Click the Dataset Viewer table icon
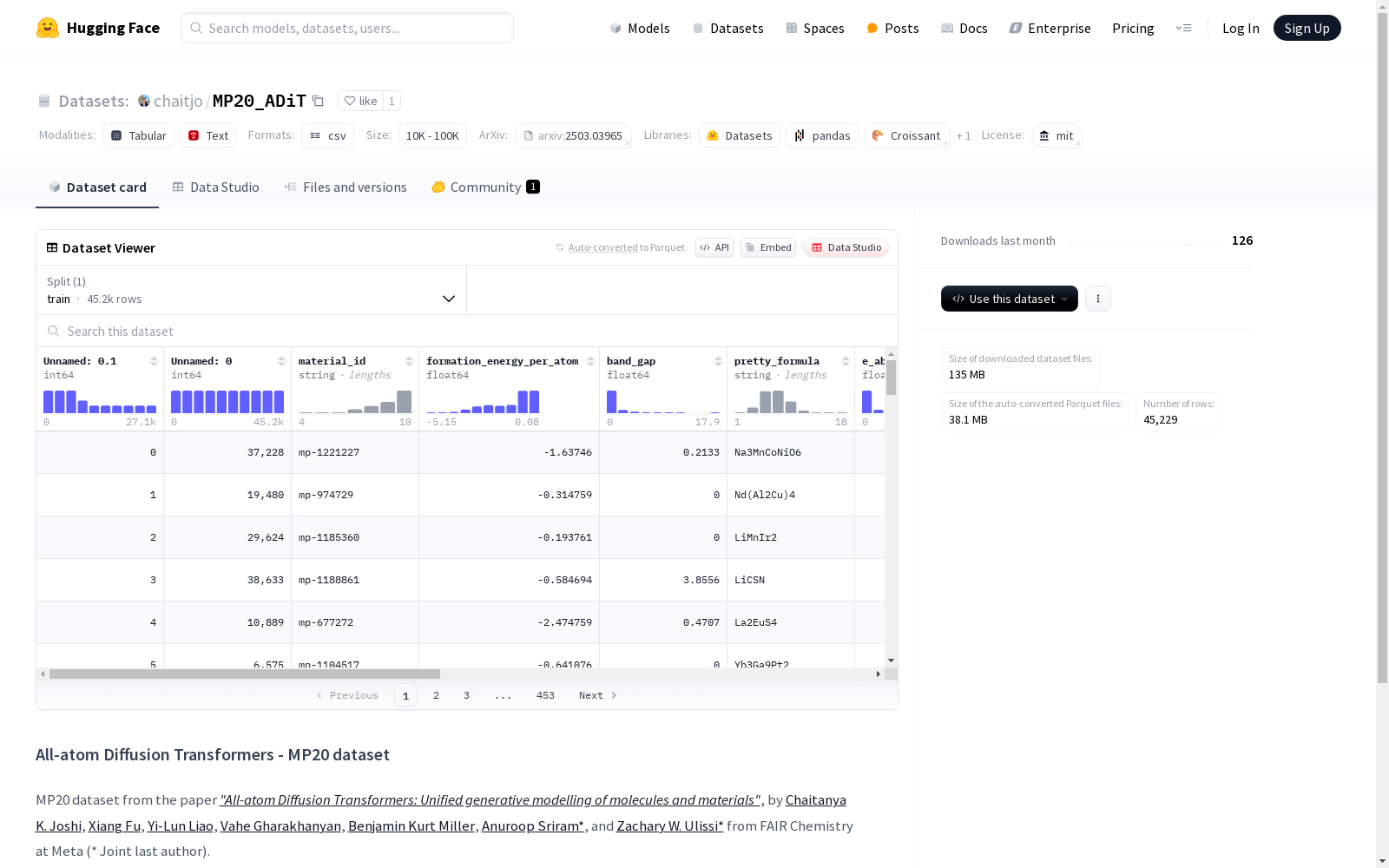The height and width of the screenshot is (868, 1389). 52,247
